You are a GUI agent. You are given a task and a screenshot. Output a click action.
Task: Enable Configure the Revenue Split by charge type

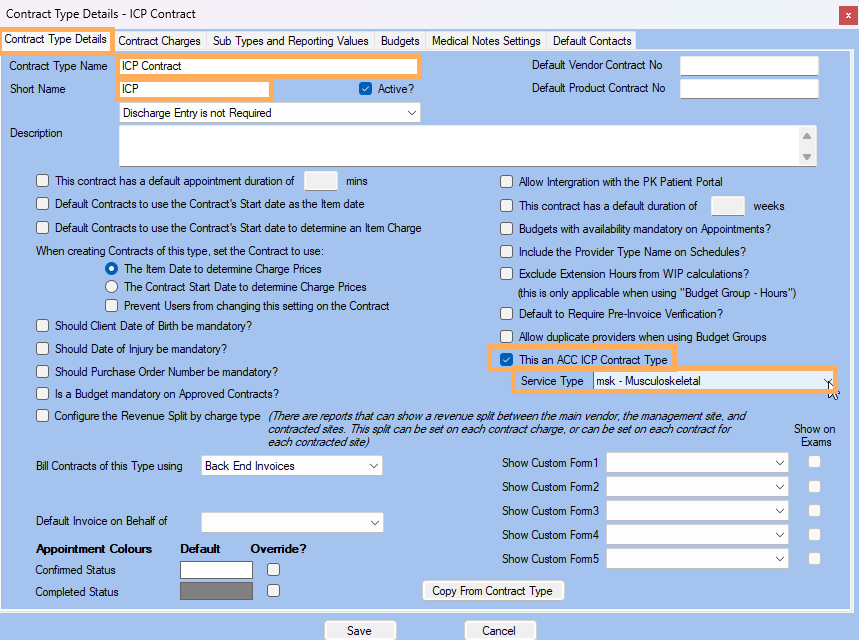pos(42,415)
